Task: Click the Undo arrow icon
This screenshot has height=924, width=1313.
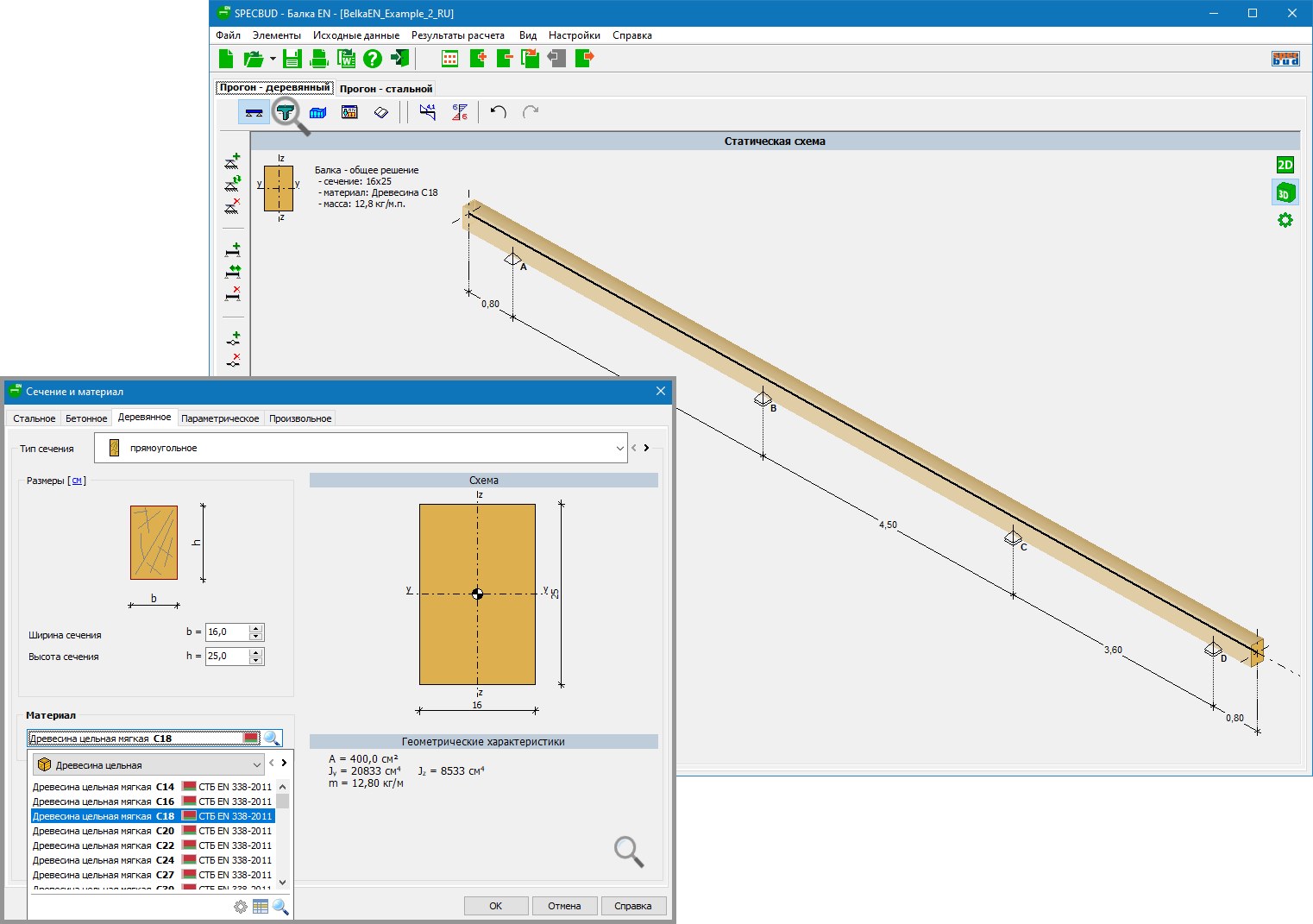Action: click(x=498, y=112)
